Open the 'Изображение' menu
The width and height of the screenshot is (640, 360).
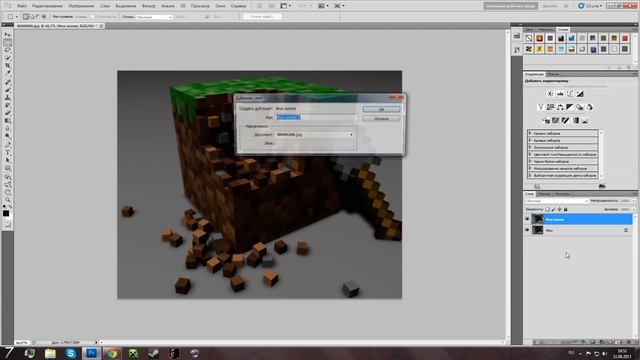tap(81, 6)
